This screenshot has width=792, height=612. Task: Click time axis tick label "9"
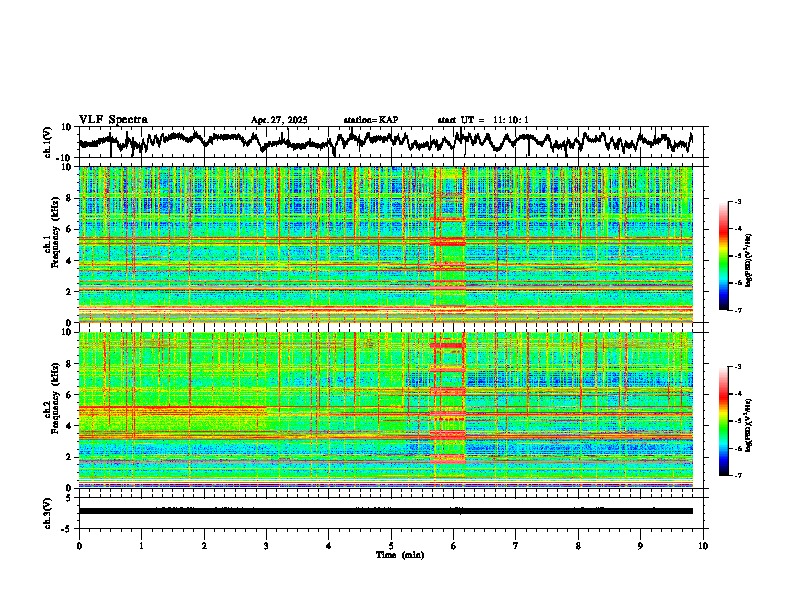[640, 546]
